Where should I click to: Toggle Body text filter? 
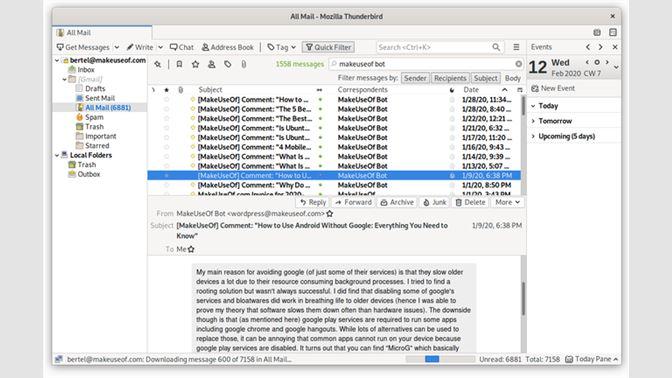(x=513, y=78)
